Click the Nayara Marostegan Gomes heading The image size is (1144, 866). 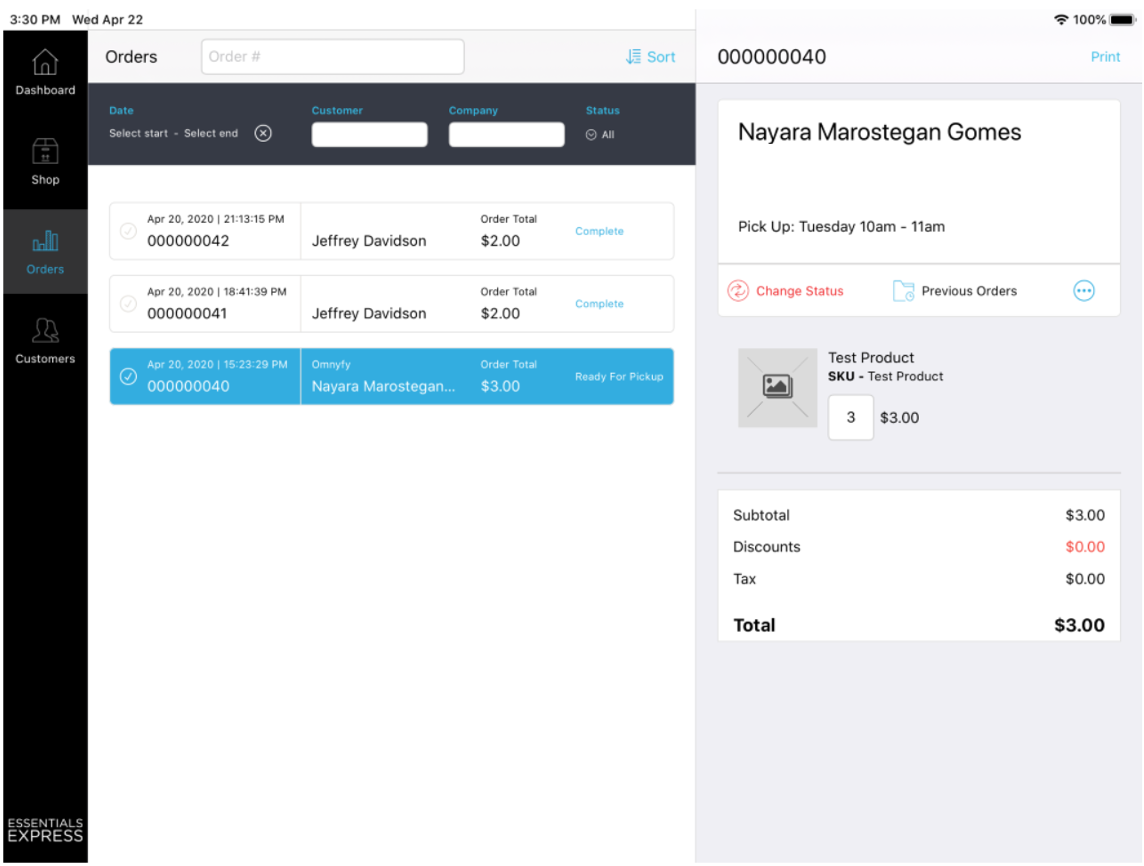coord(879,133)
